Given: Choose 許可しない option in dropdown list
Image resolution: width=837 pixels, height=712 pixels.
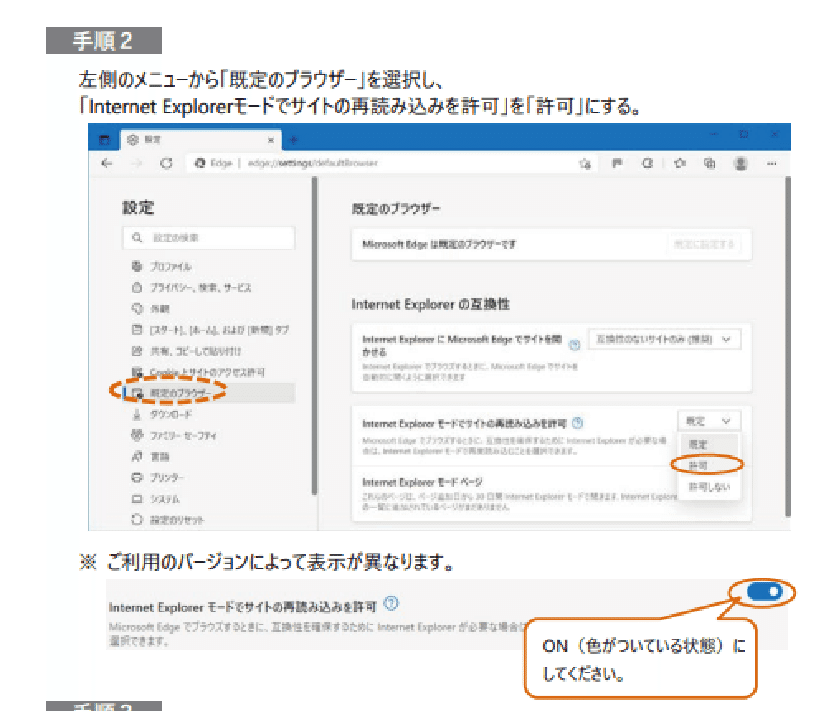Looking at the screenshot, I should click(x=709, y=487).
